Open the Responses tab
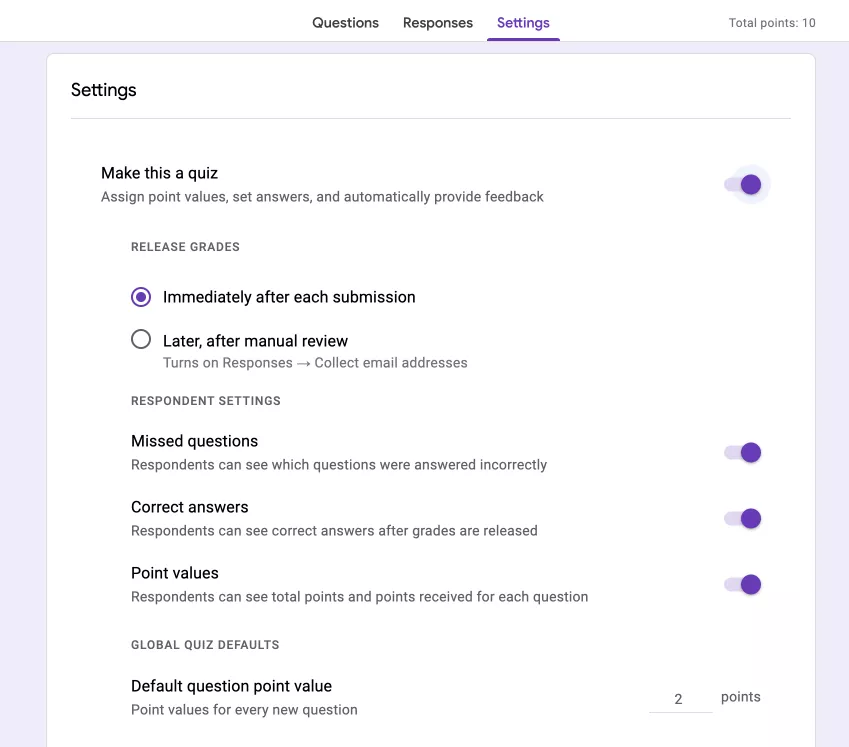Image resolution: width=849 pixels, height=747 pixels. (437, 22)
